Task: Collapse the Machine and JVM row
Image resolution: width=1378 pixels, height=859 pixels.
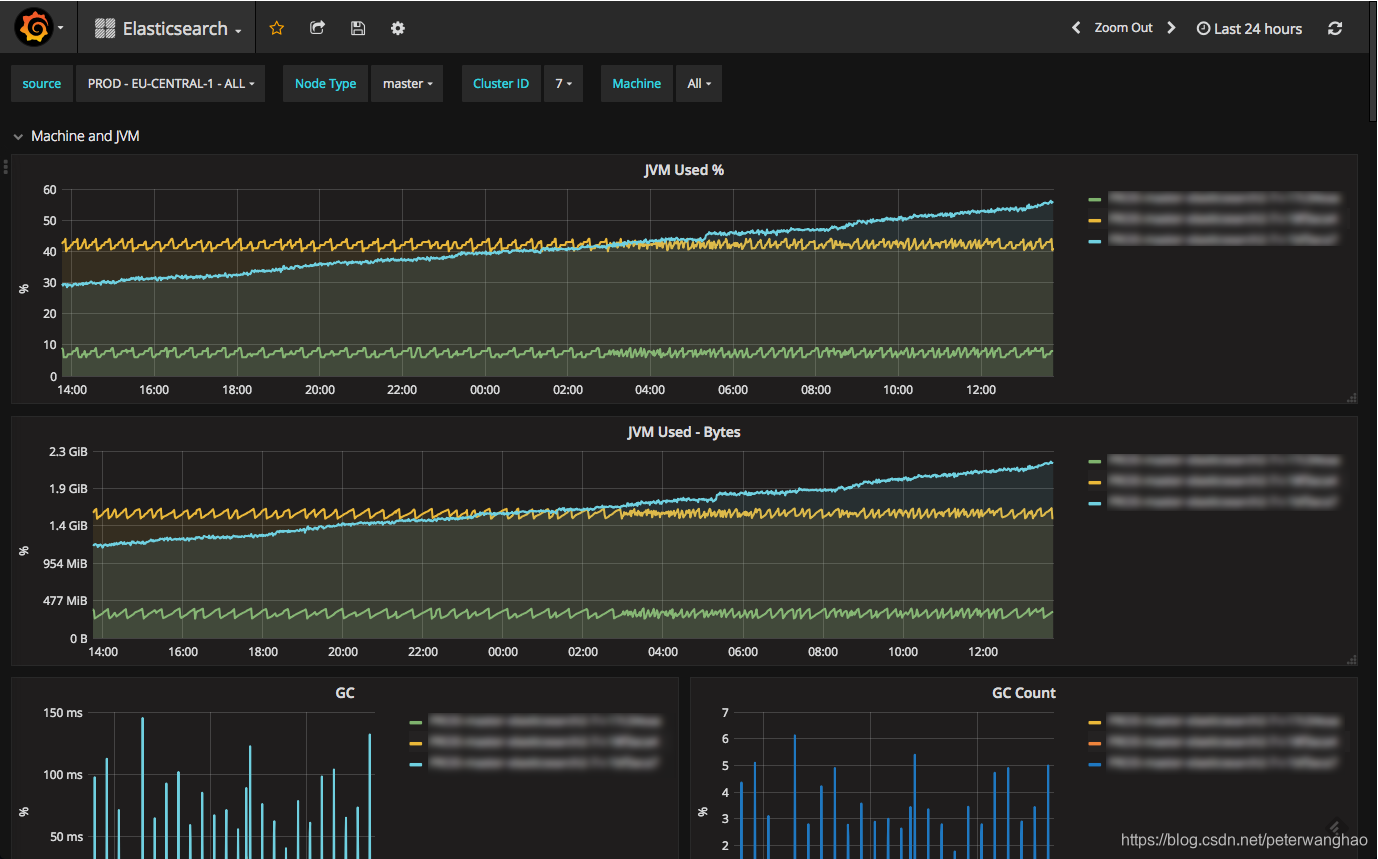Action: click(x=18, y=136)
